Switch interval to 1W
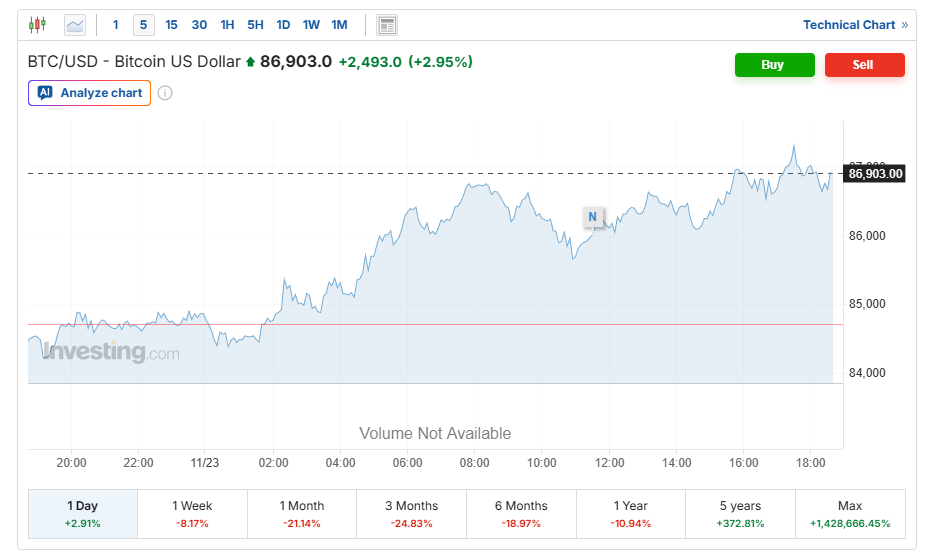Screen dimensions: 929x556 click(311, 25)
